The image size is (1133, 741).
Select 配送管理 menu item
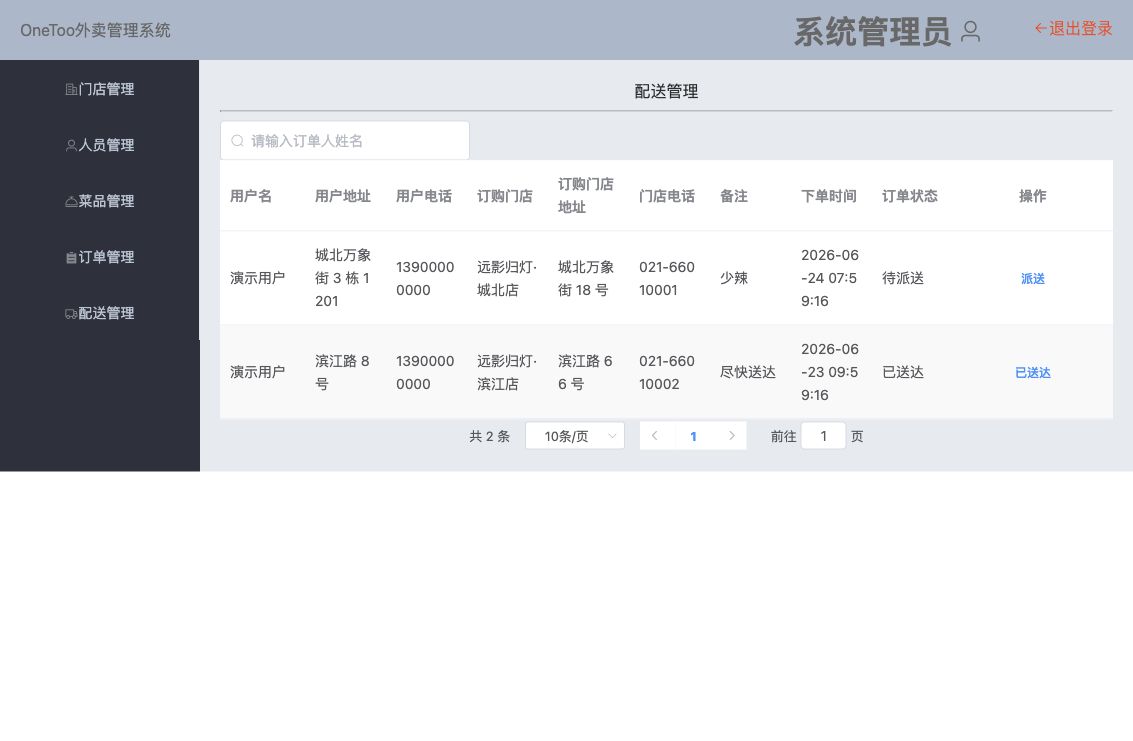point(100,314)
